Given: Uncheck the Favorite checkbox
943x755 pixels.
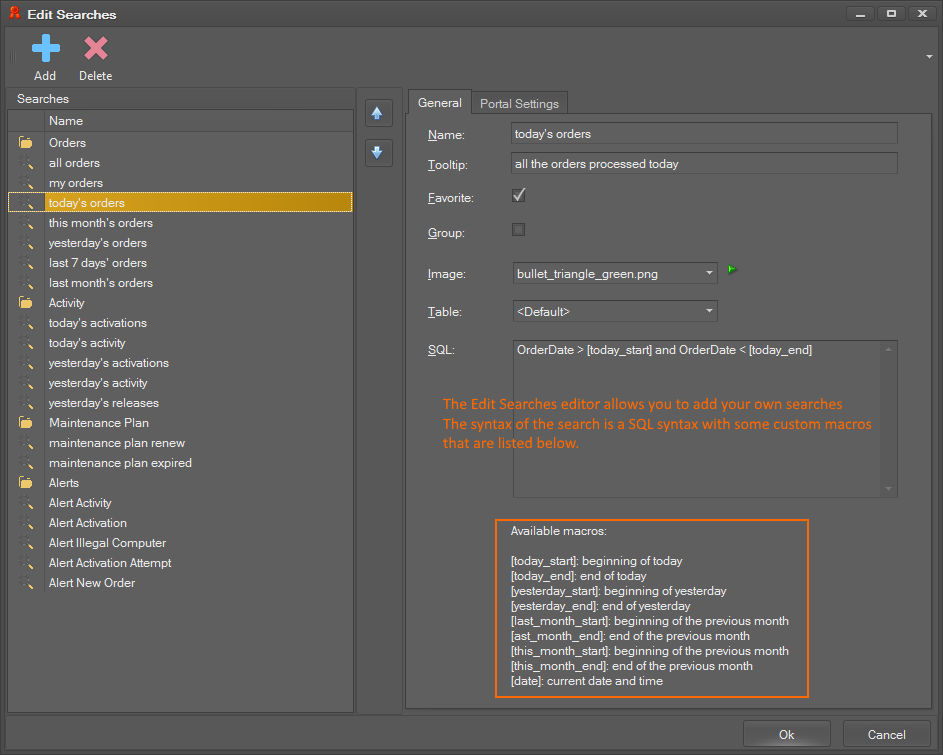Looking at the screenshot, I should tap(518, 196).
